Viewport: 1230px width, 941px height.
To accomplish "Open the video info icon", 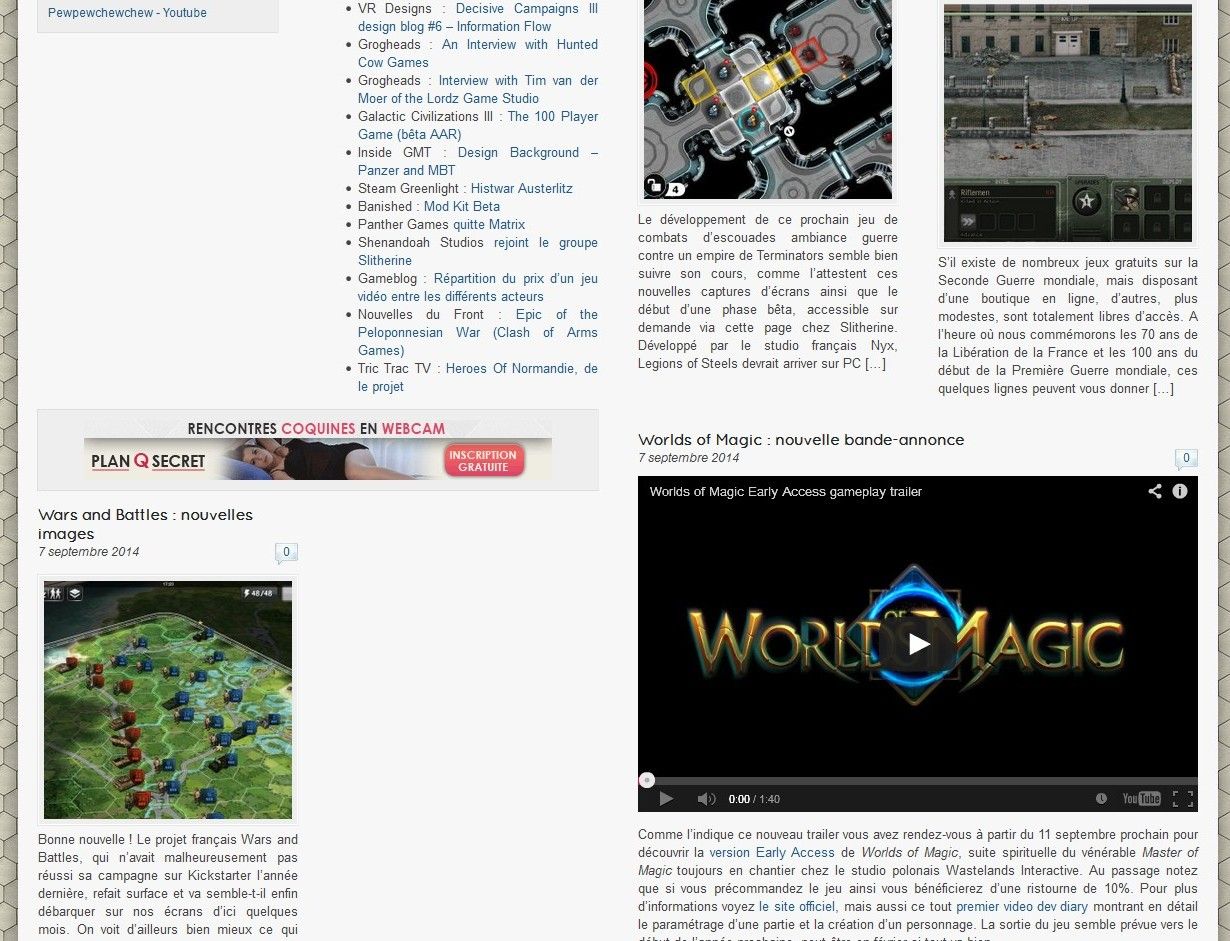I will 1180,491.
